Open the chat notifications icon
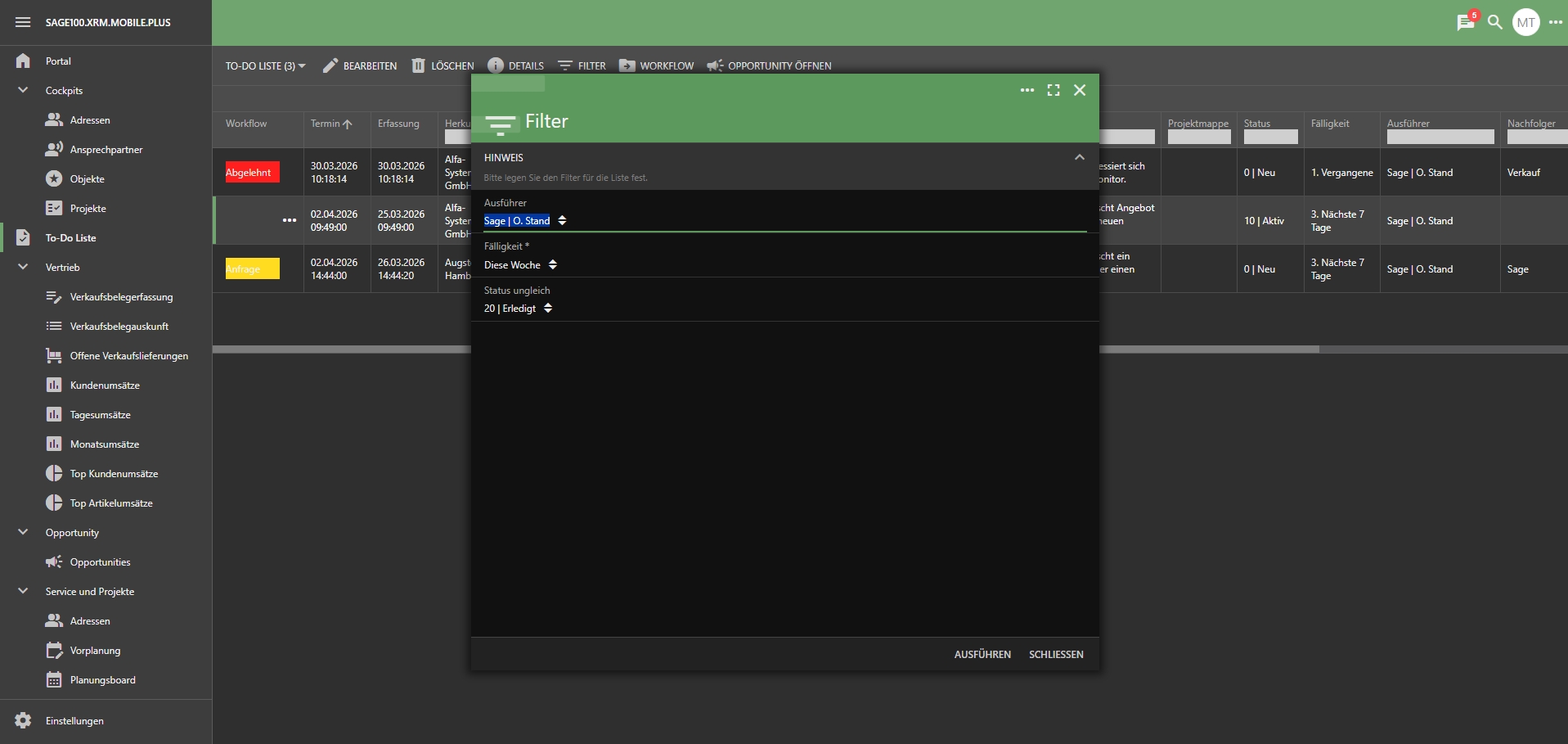The width and height of the screenshot is (1568, 744). tap(1465, 22)
